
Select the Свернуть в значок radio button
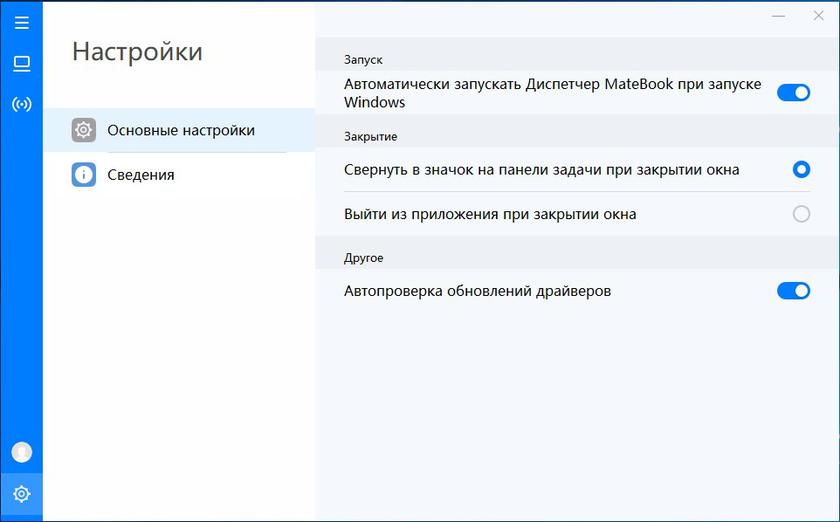(x=801, y=170)
